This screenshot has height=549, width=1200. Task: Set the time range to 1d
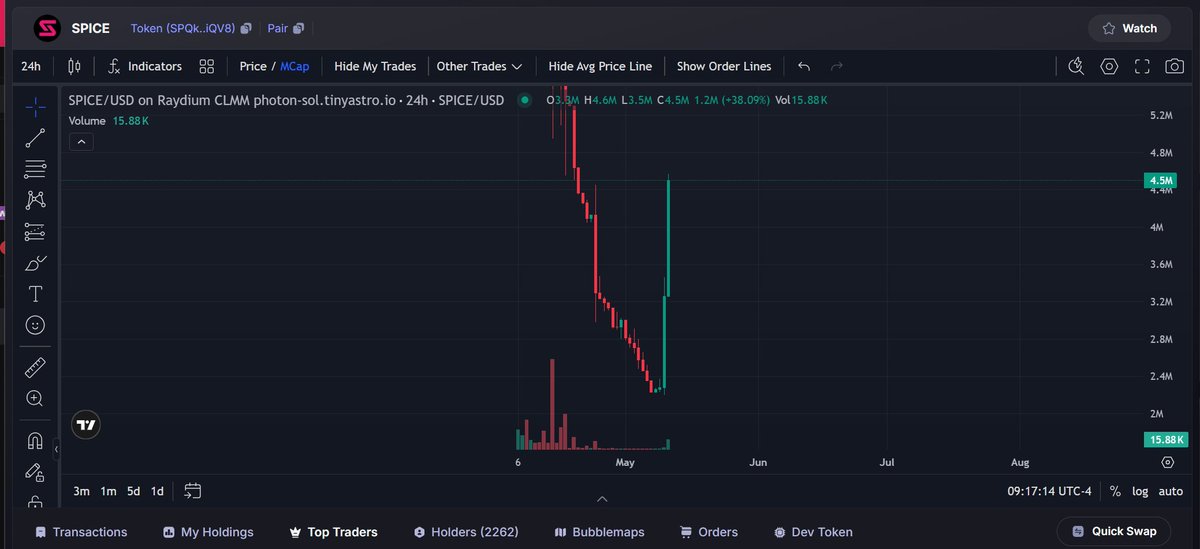pos(157,491)
